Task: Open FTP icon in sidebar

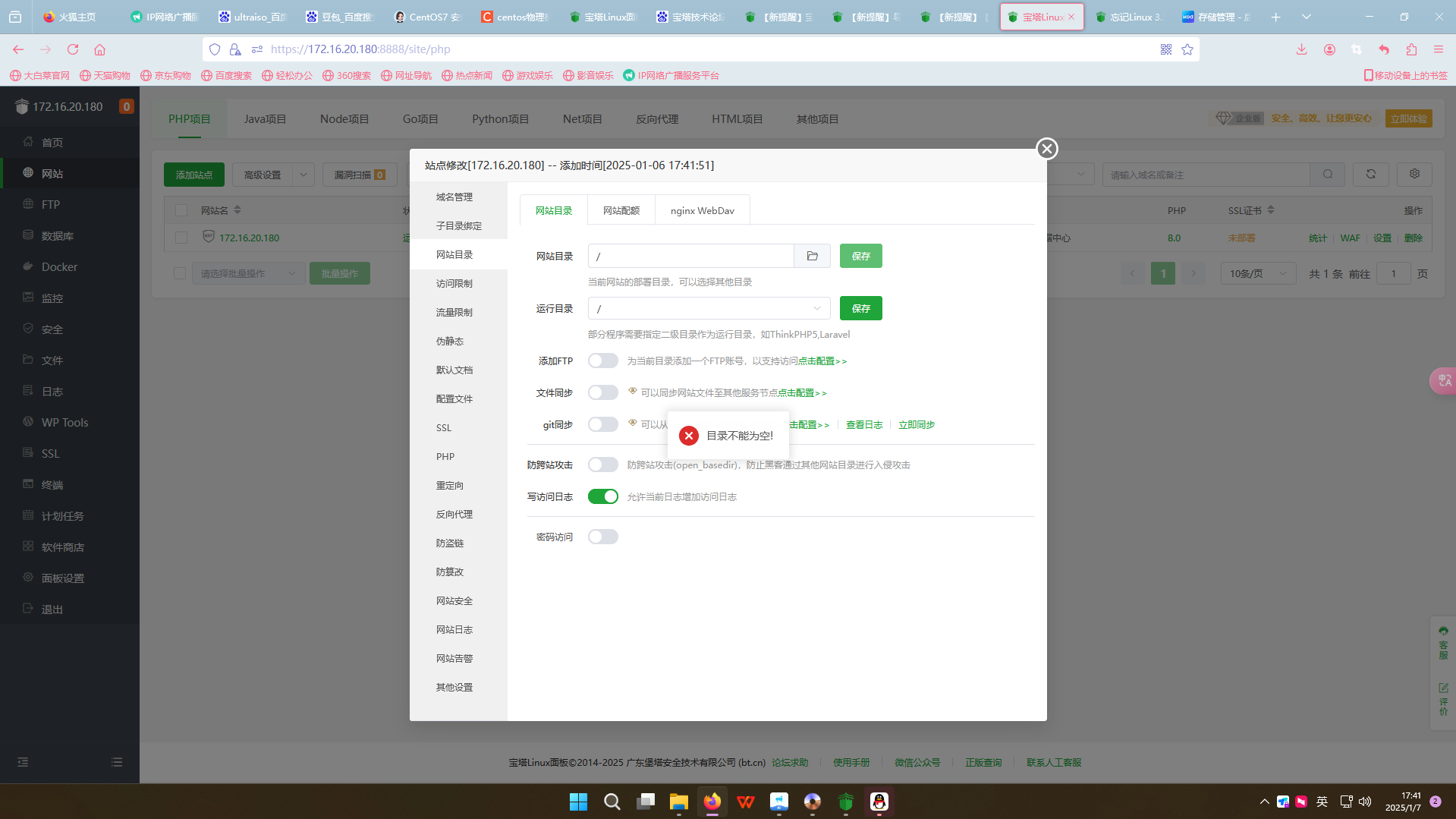Action: 28,204
